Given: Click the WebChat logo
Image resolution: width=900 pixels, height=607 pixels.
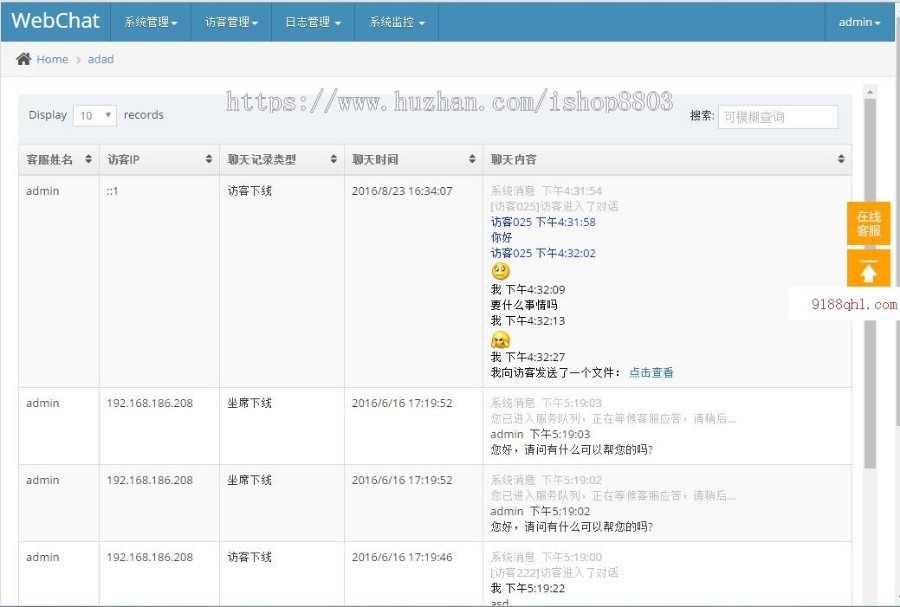Looking at the screenshot, I should click(55, 21).
